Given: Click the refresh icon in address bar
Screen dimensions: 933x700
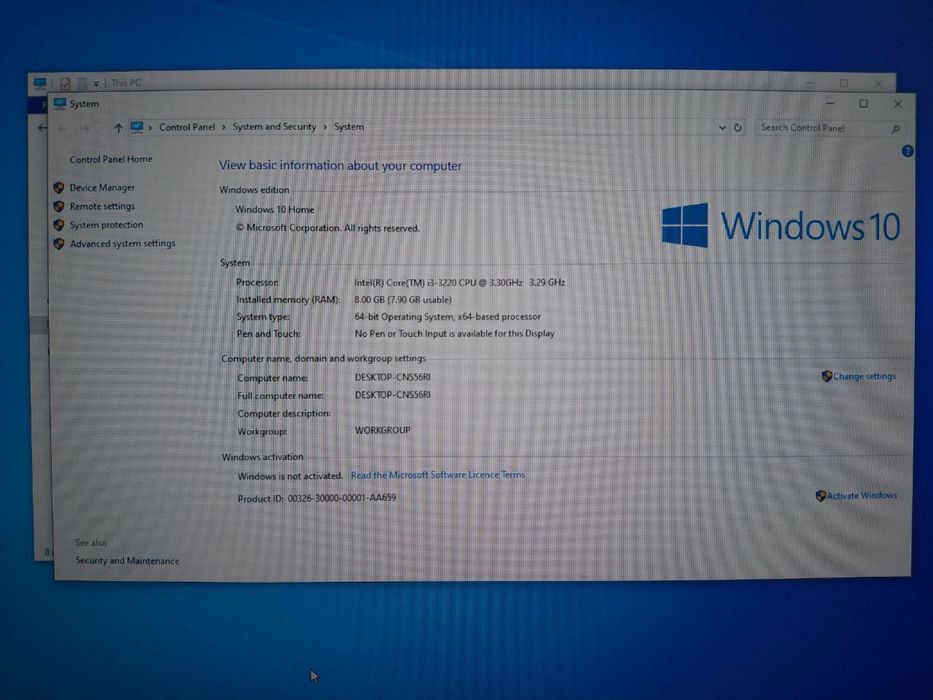Looking at the screenshot, I should pyautogui.click(x=738, y=127).
